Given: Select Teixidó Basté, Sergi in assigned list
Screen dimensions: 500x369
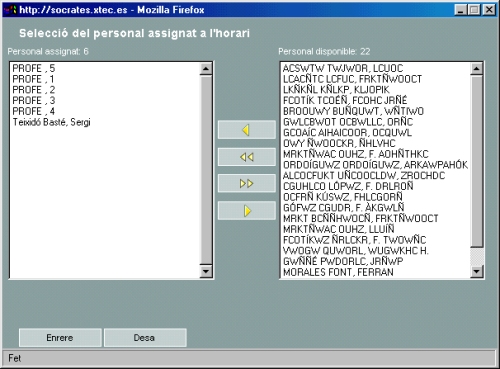Looking at the screenshot, I should [x=51, y=122].
